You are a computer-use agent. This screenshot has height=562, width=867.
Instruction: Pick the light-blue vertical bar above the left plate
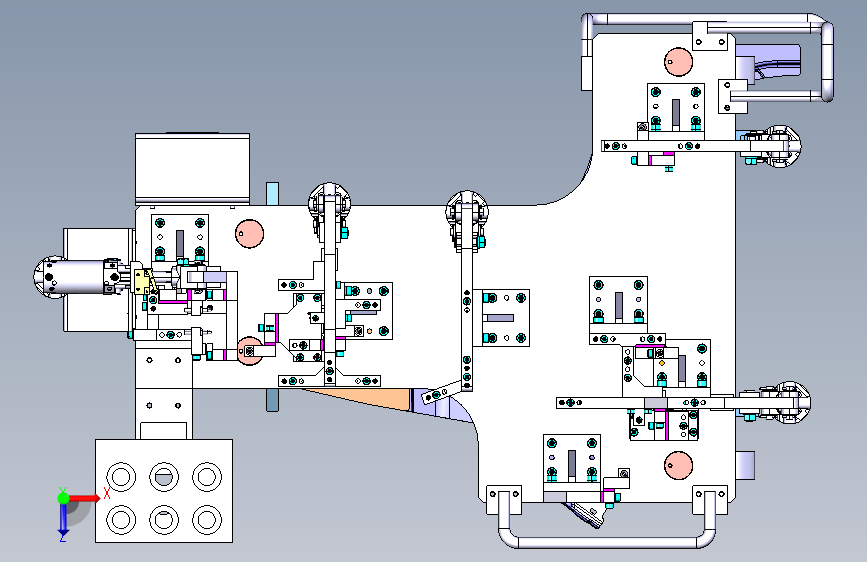[x=272, y=194]
